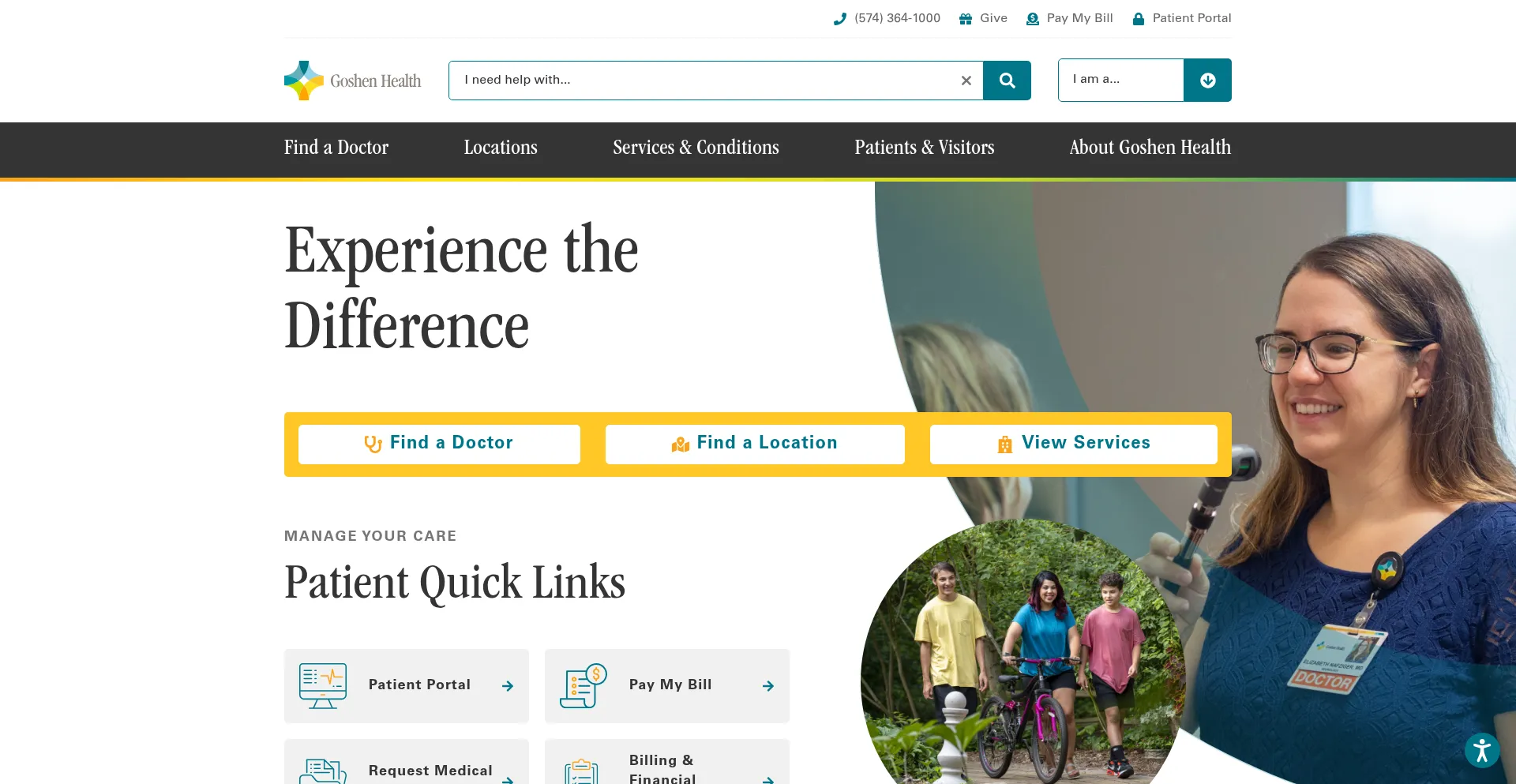Screen dimensions: 1516x784
Task: Click the gift icon next to Give
Action: pyautogui.click(x=965, y=19)
